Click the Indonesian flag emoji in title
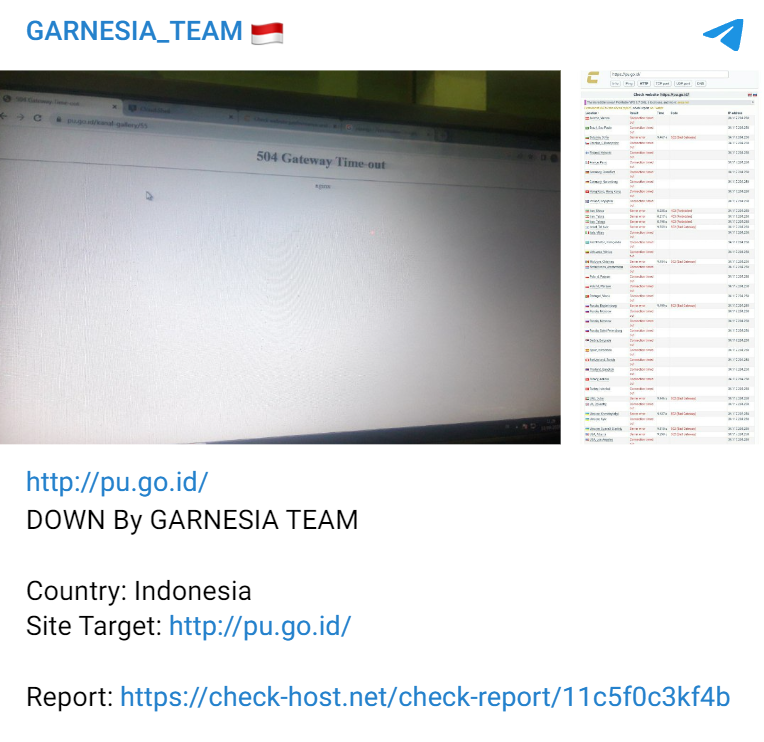764x742 pixels. [x=267, y=33]
